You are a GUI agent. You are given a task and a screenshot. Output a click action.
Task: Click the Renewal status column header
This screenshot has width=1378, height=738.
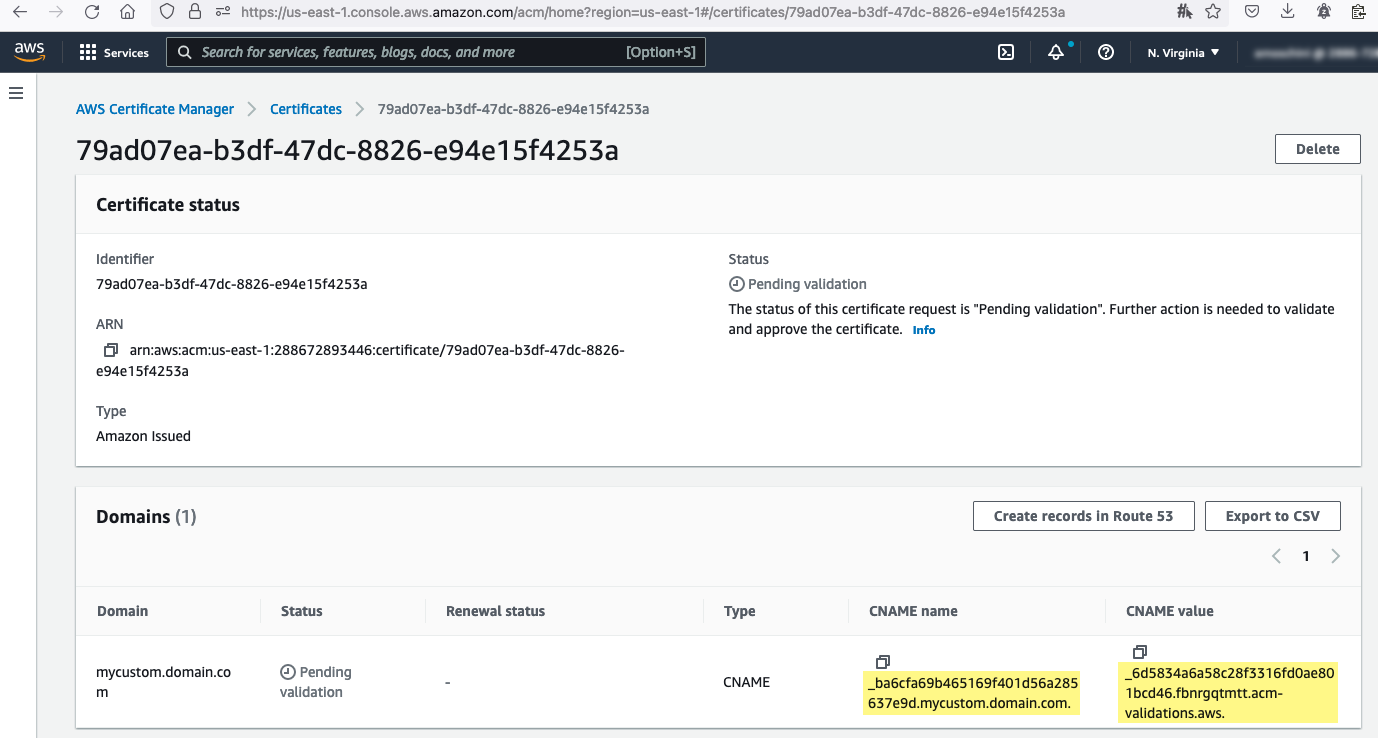[496, 611]
